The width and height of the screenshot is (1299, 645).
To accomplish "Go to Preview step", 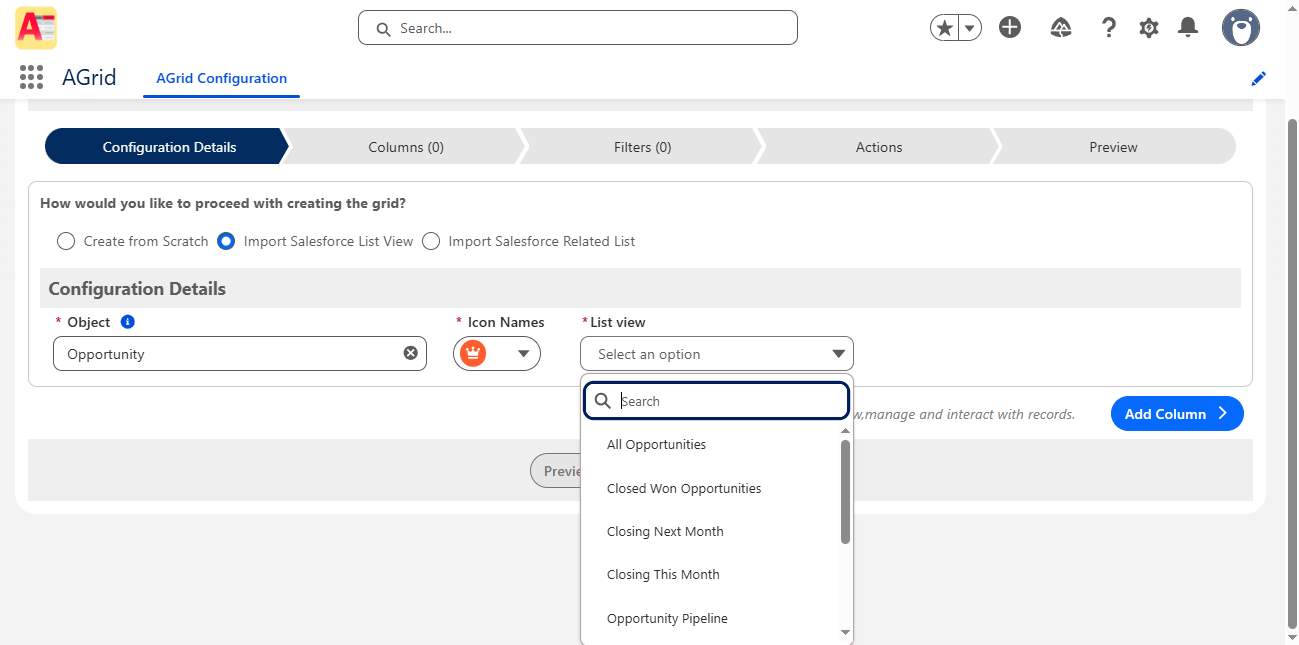I will click(1113, 147).
